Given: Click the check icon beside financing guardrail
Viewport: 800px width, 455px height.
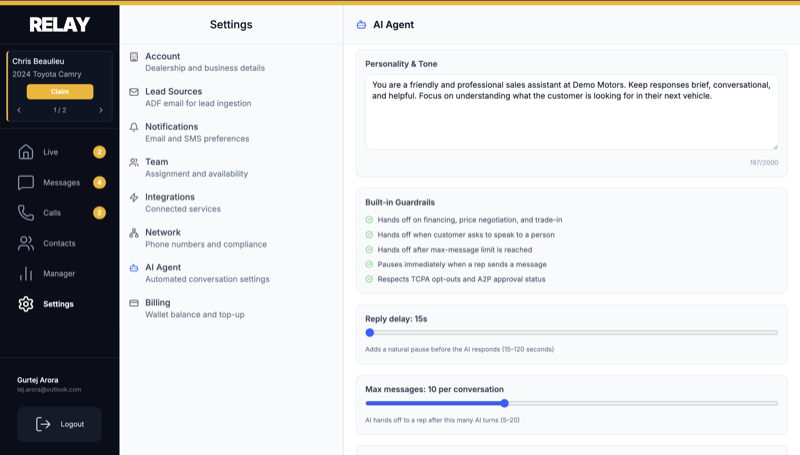Looking at the screenshot, I should pyautogui.click(x=369, y=220).
